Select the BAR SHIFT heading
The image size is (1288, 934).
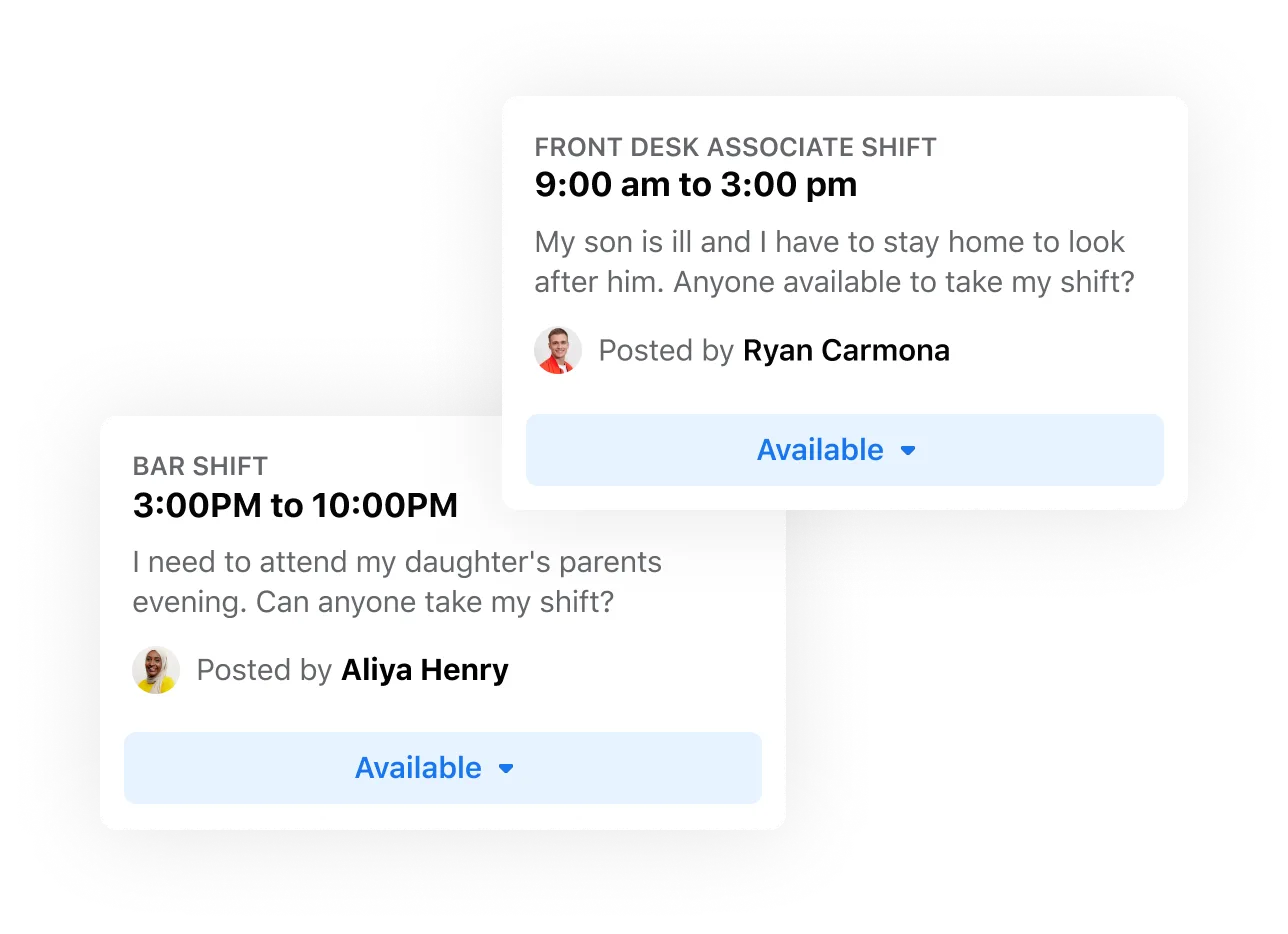[x=200, y=466]
